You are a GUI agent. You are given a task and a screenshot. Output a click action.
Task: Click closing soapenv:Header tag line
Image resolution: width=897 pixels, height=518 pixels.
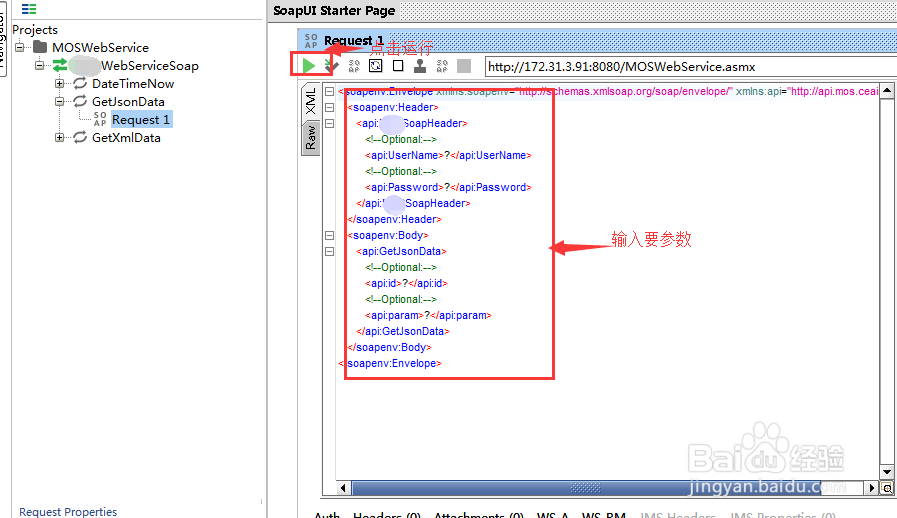[394, 219]
